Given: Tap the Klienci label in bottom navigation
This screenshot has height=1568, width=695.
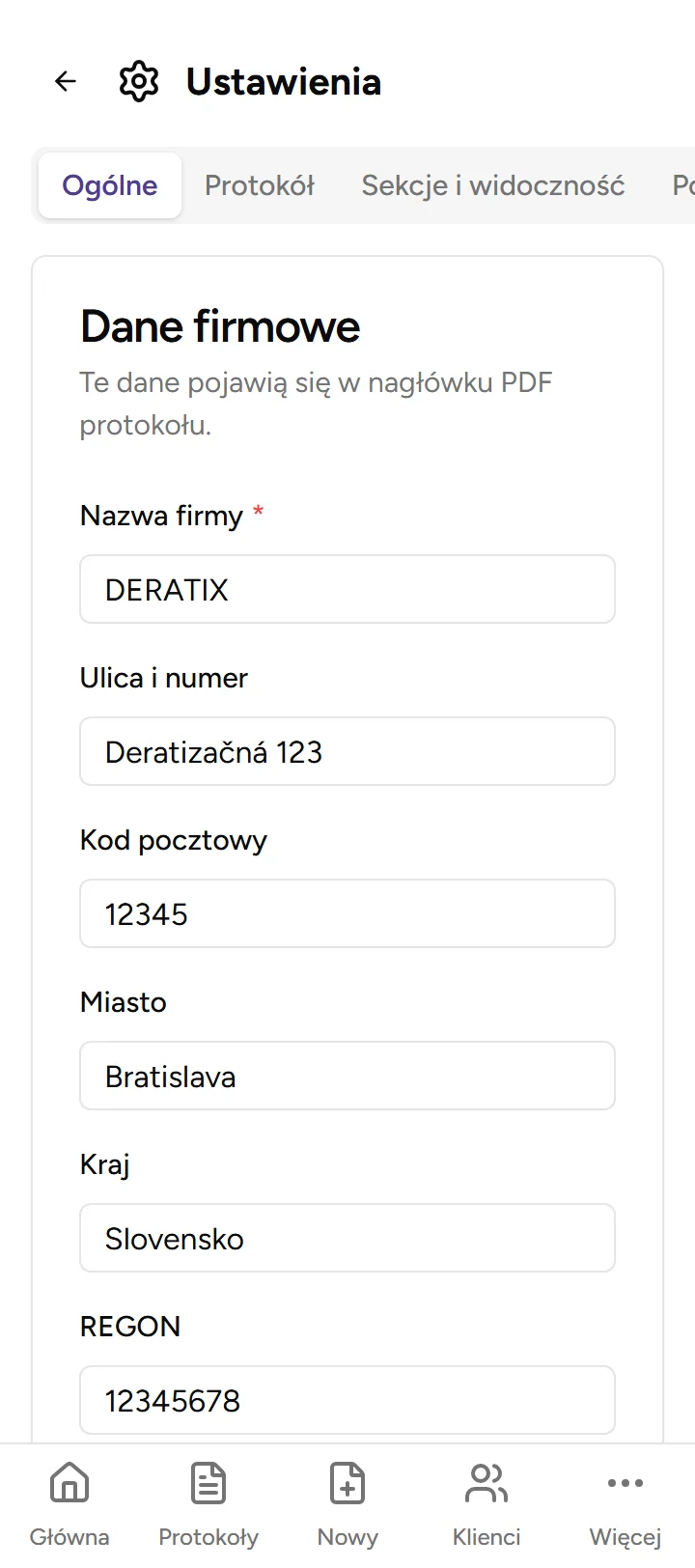Looking at the screenshot, I should coord(486,1536).
